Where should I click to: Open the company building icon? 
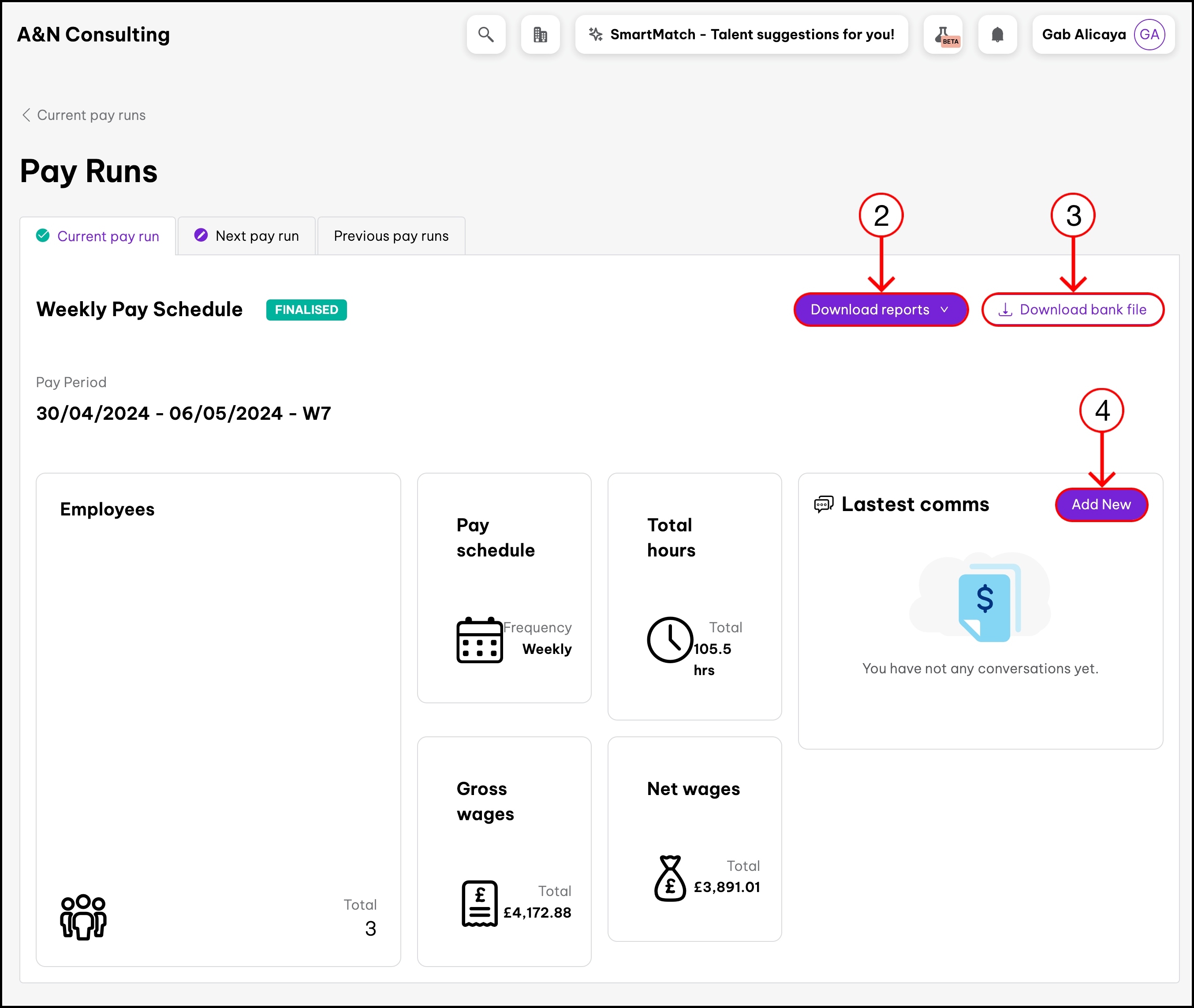pos(540,35)
